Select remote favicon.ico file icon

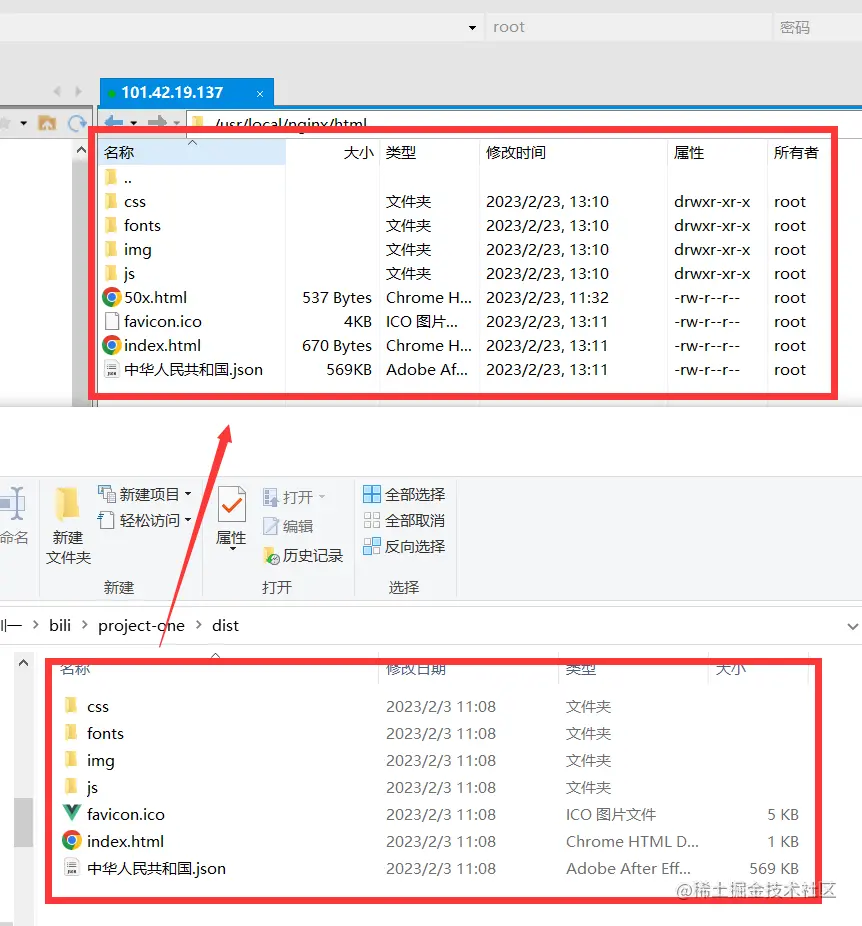coord(112,321)
